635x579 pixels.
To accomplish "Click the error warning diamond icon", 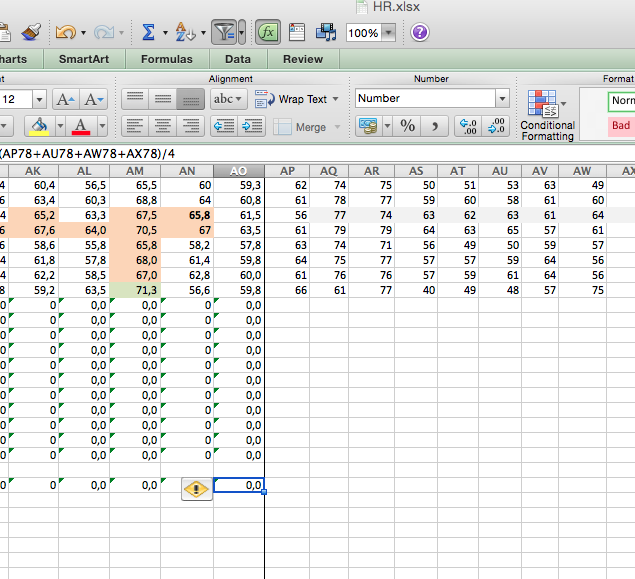I will point(196,489).
